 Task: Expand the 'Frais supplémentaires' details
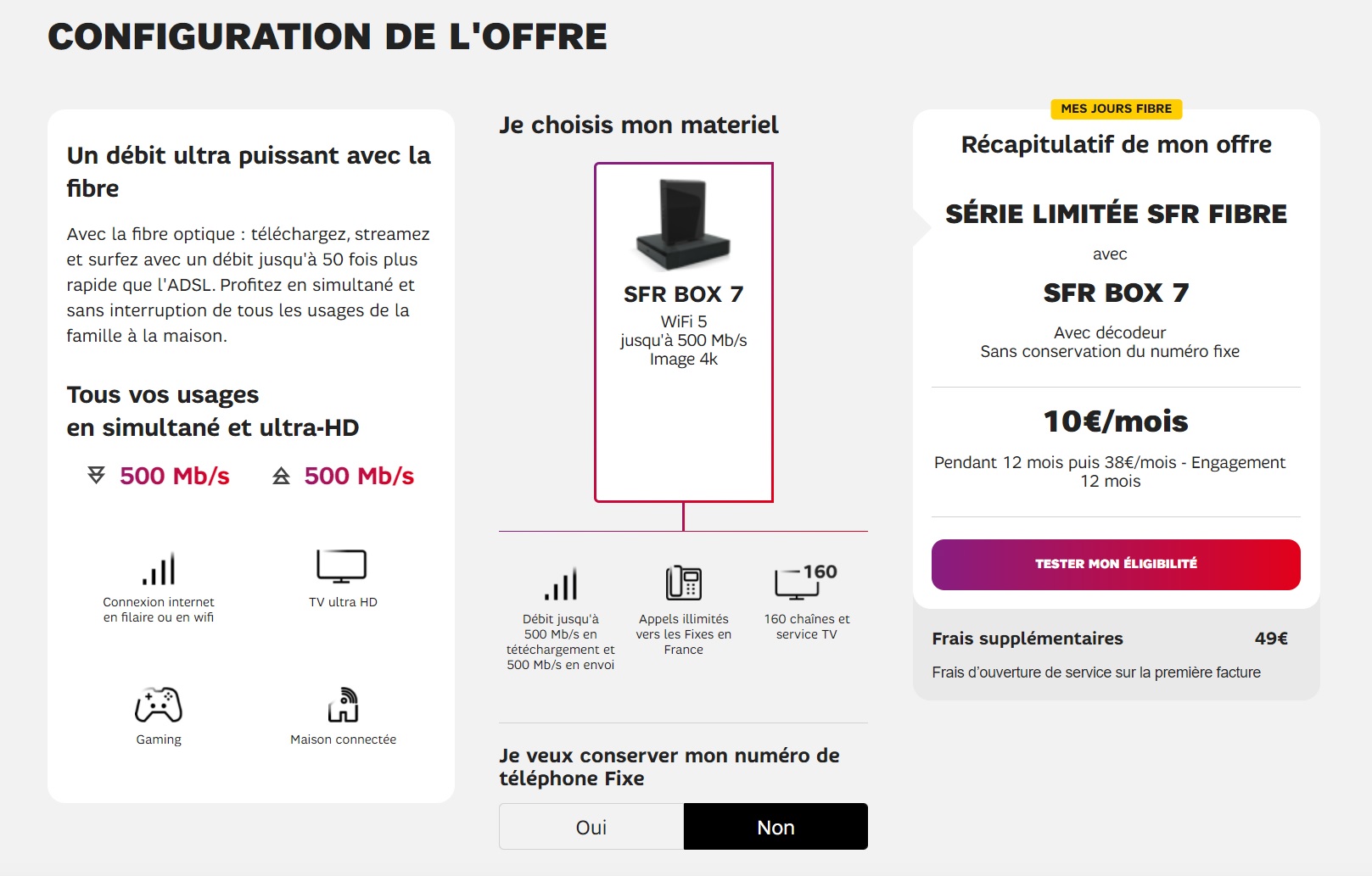coord(1028,639)
